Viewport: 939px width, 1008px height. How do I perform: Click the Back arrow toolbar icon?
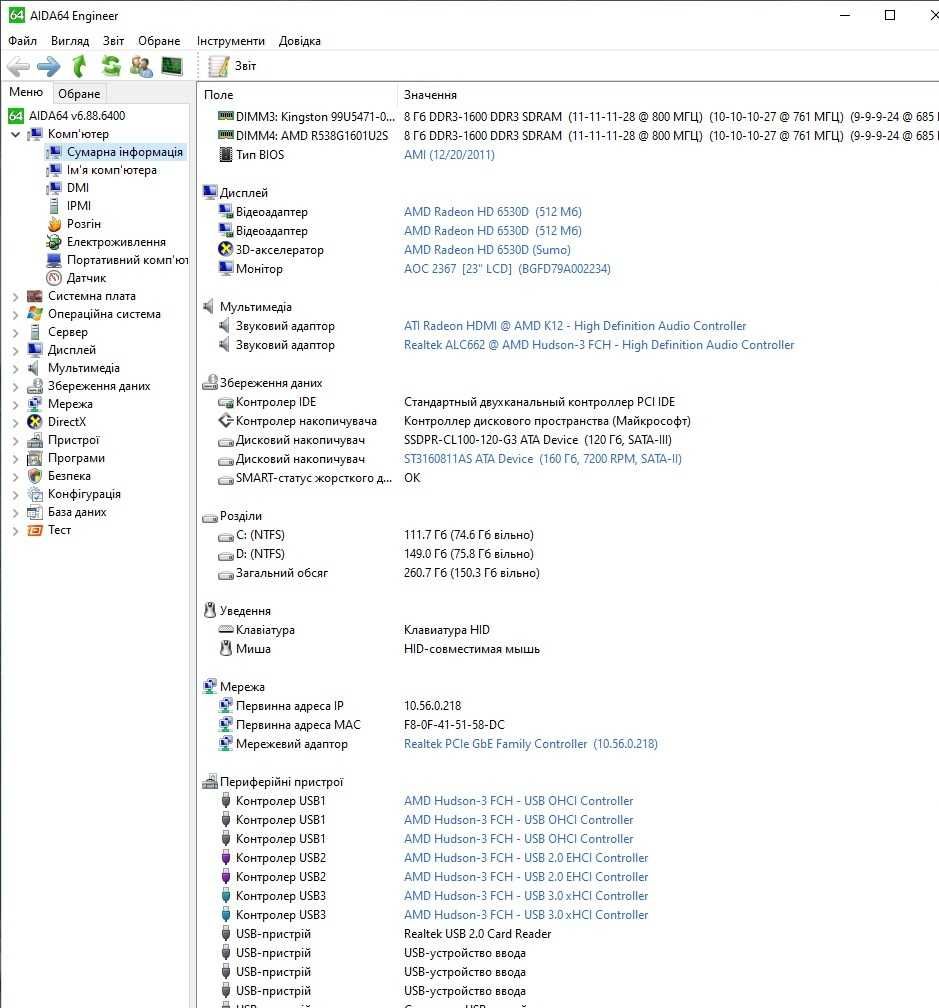[x=18, y=66]
